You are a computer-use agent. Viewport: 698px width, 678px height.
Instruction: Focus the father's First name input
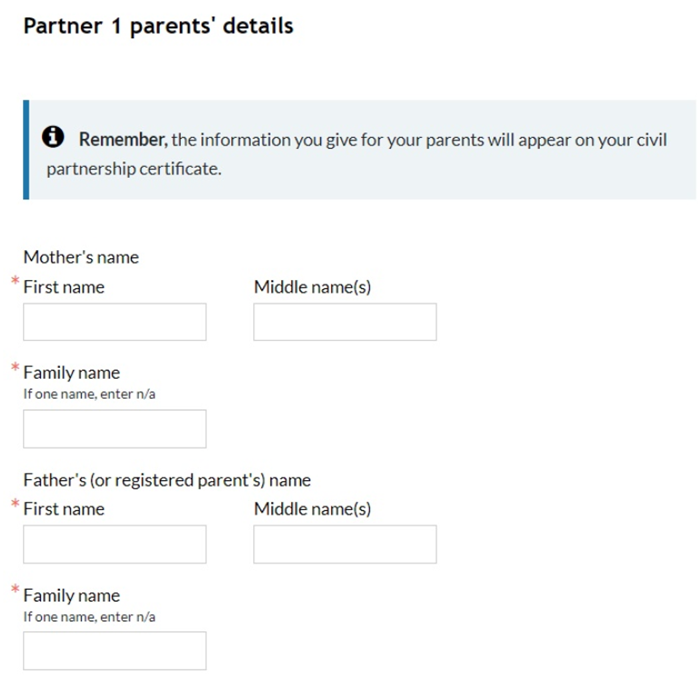[115, 544]
